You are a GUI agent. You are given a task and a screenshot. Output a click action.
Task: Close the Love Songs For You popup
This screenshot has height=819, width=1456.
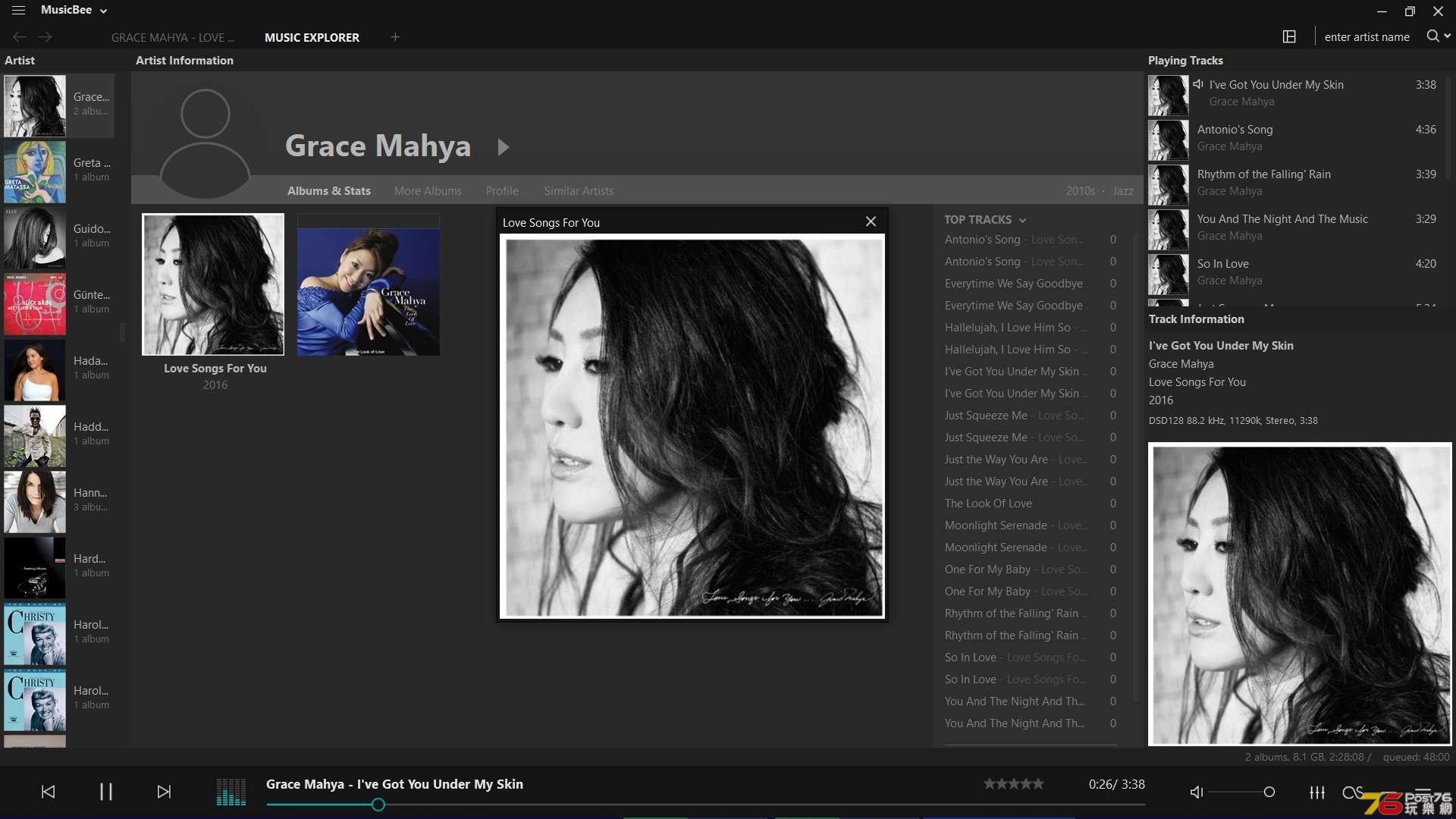871,221
